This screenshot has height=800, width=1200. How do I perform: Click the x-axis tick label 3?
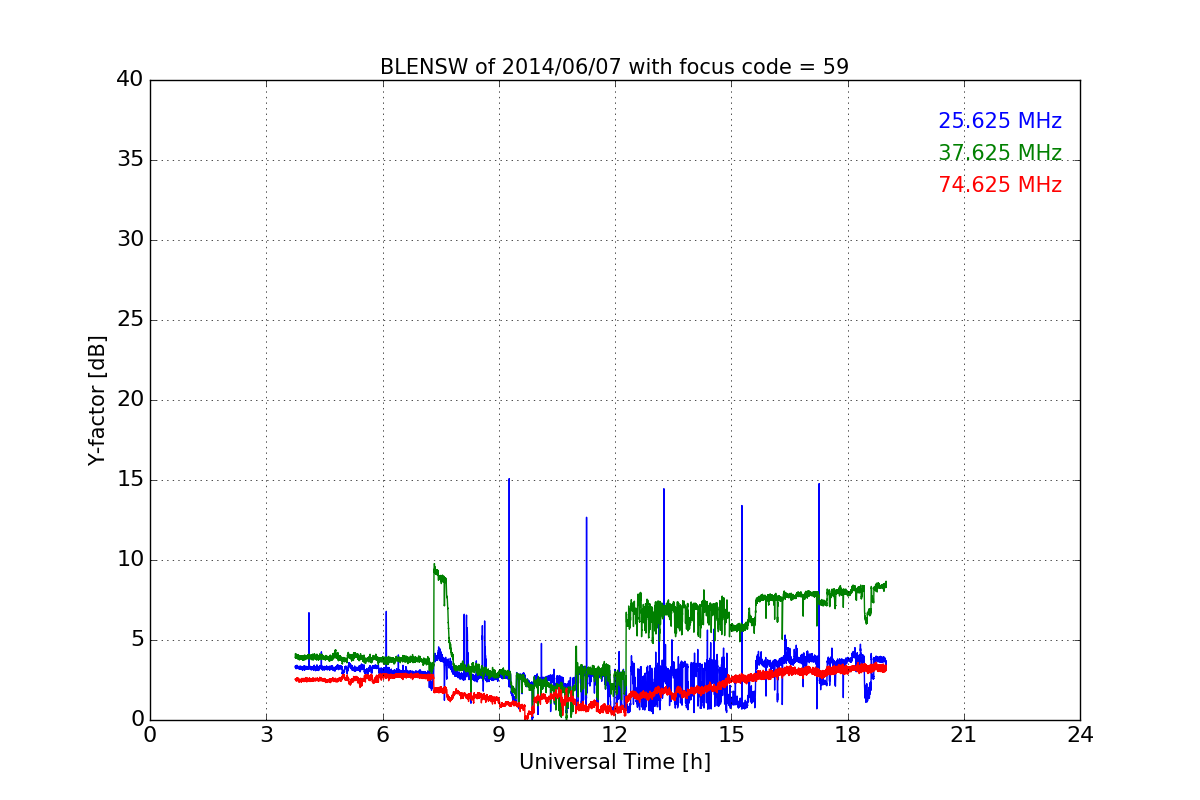(266, 735)
